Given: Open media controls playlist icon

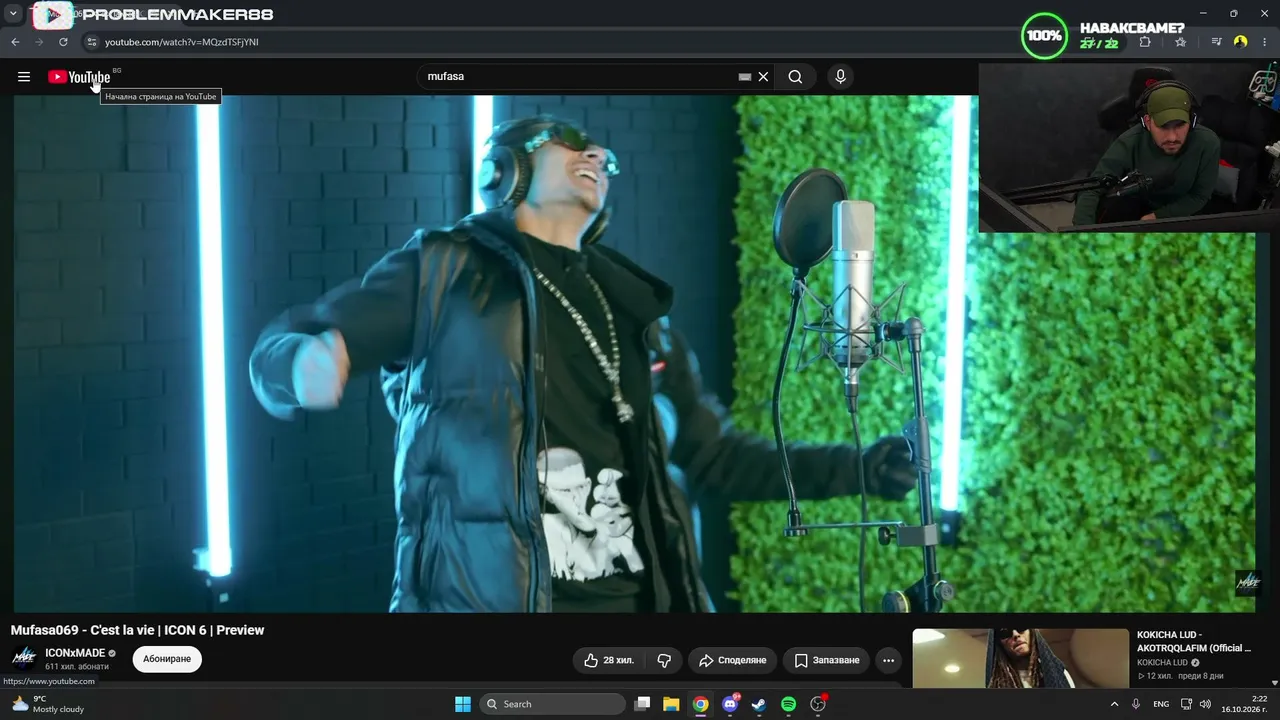Looking at the screenshot, I should click(x=1216, y=42).
